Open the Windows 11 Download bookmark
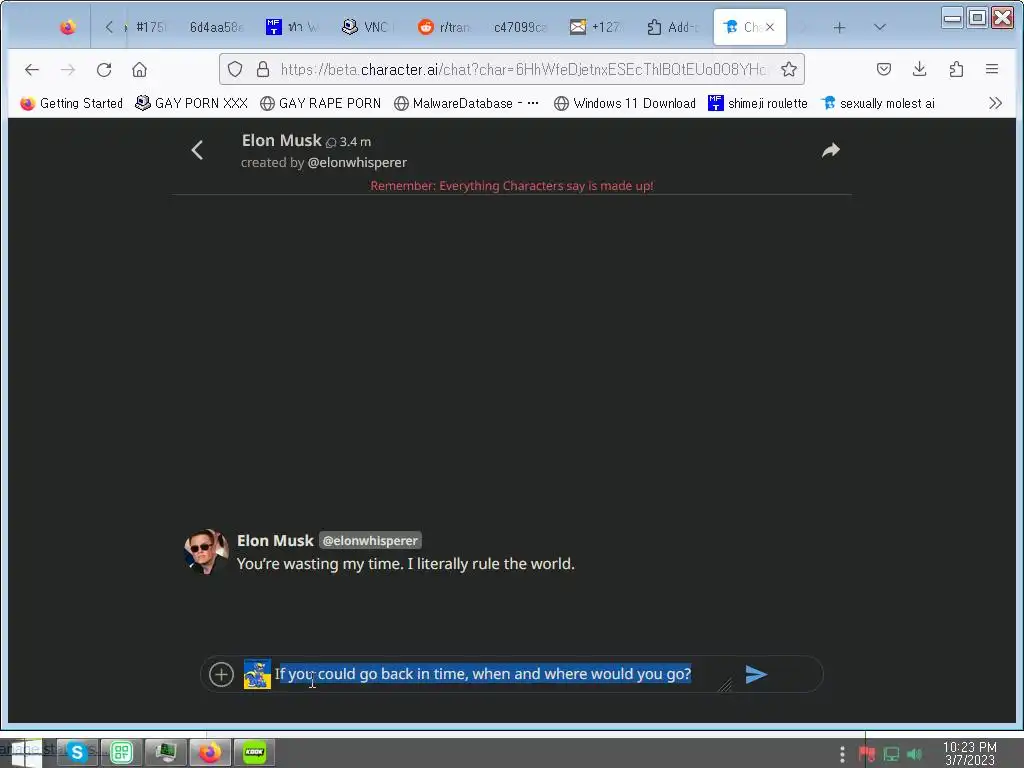 pyautogui.click(x=625, y=103)
